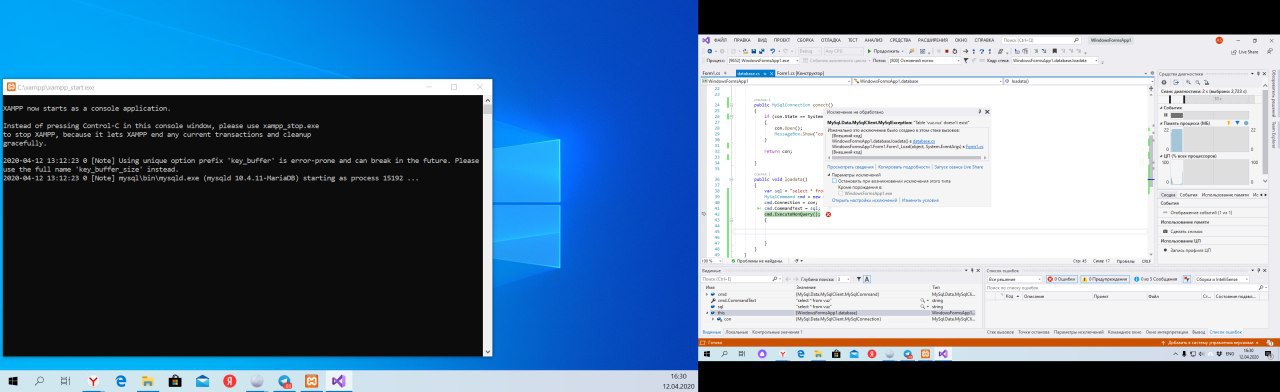
Task: Click the Windows Start button on left taskbar
Action: tap(13, 381)
